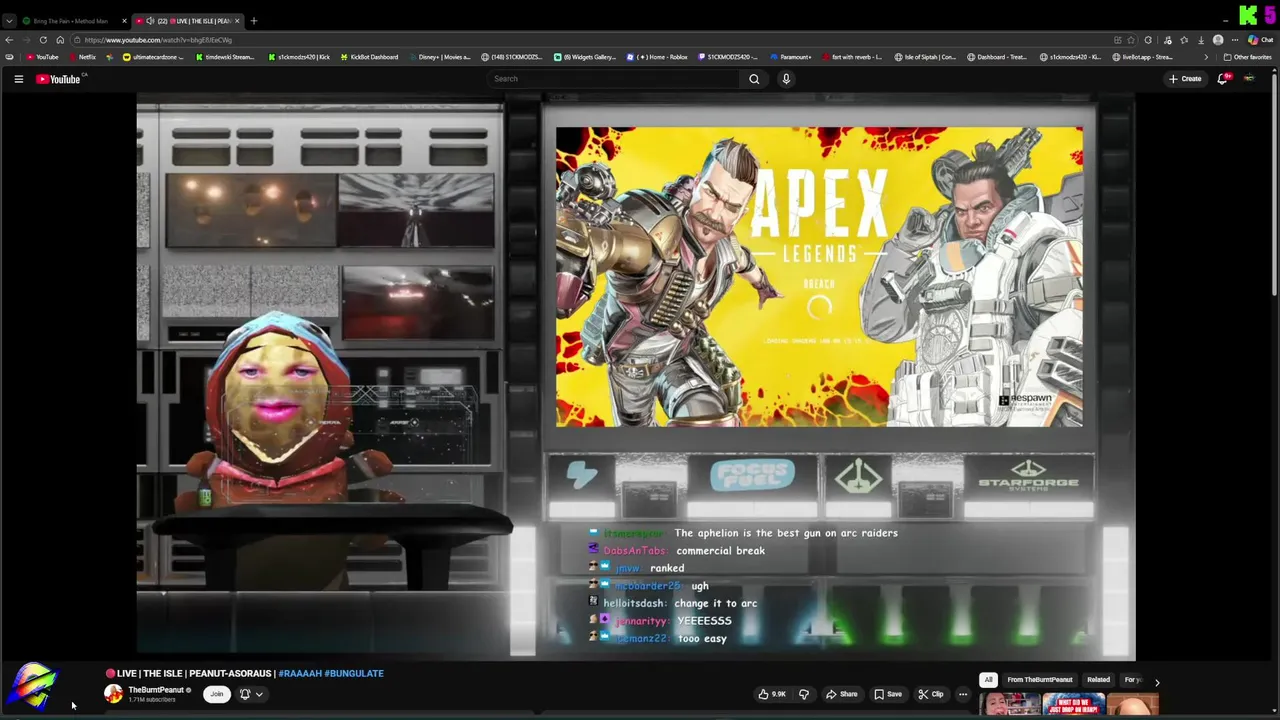Click the #BUNGULATE hashtag in title

354,673
